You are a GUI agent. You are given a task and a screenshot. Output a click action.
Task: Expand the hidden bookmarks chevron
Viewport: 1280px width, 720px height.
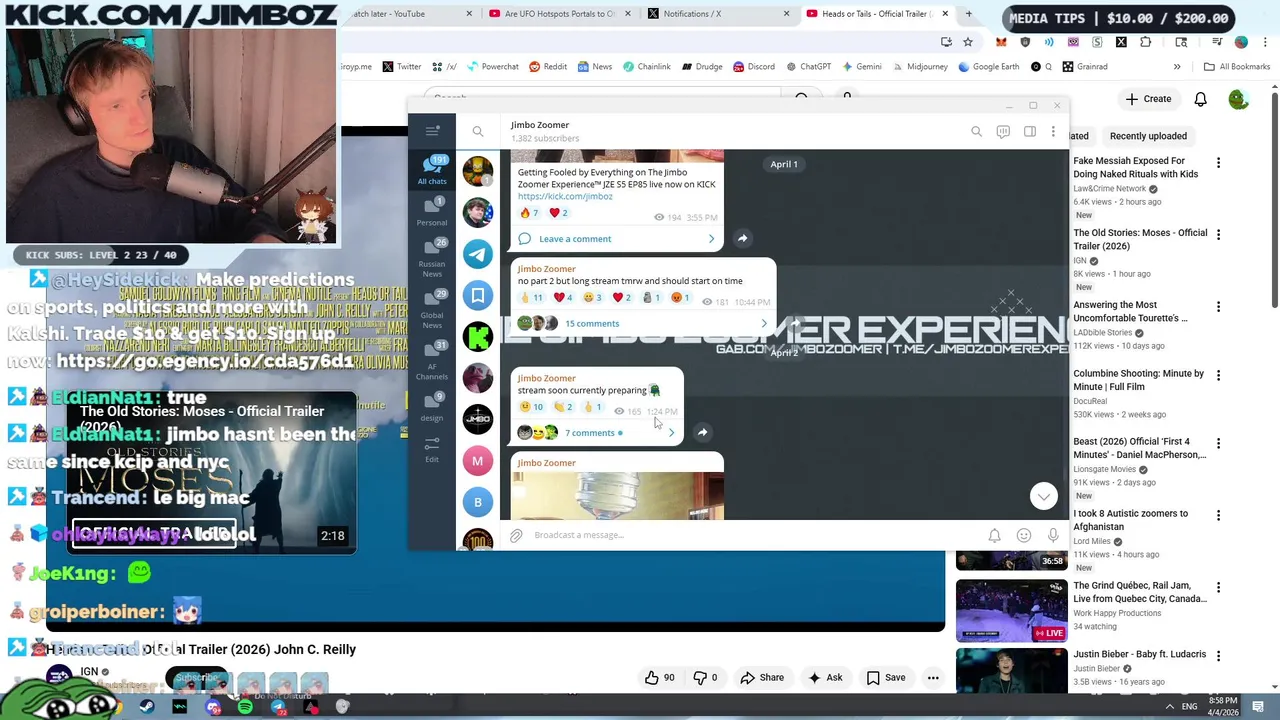coord(1177,67)
